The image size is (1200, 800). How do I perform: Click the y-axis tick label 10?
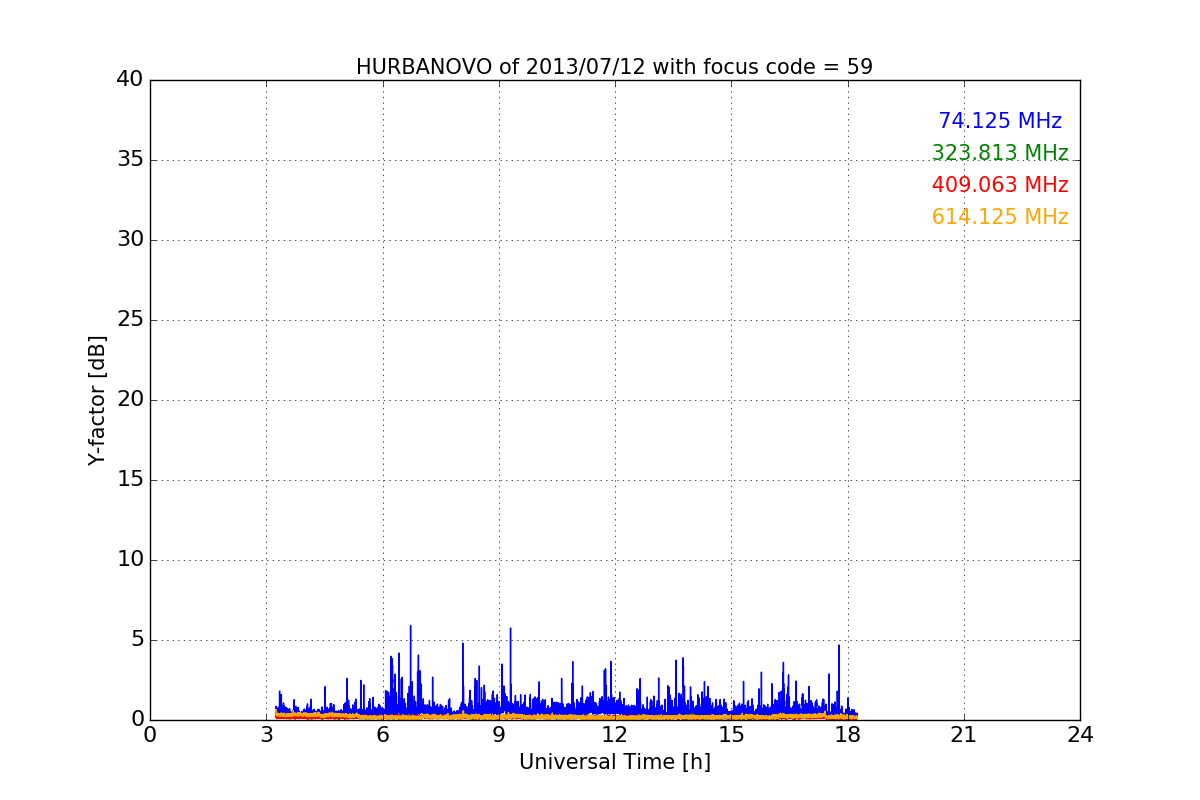[130, 560]
